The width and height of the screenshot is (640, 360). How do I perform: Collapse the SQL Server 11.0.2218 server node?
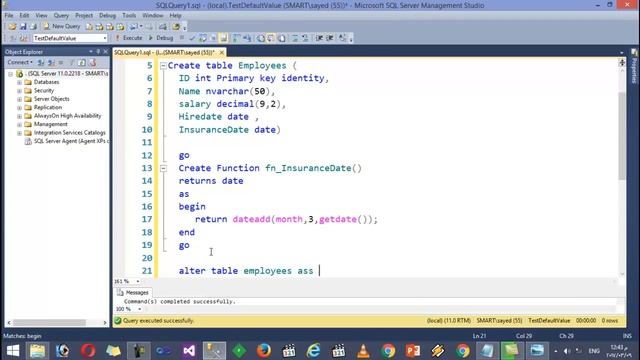tap(11, 74)
